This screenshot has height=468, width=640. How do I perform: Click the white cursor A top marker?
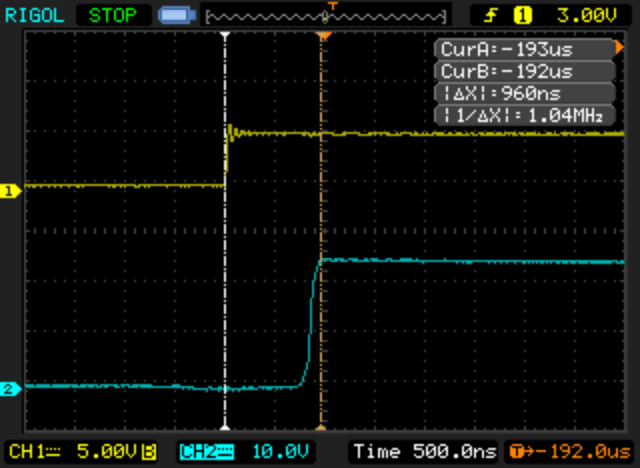225,35
